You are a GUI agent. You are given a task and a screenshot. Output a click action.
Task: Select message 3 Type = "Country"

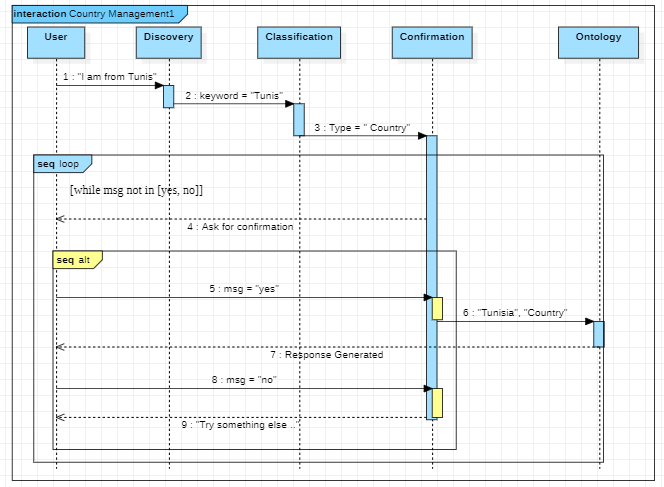362,128
